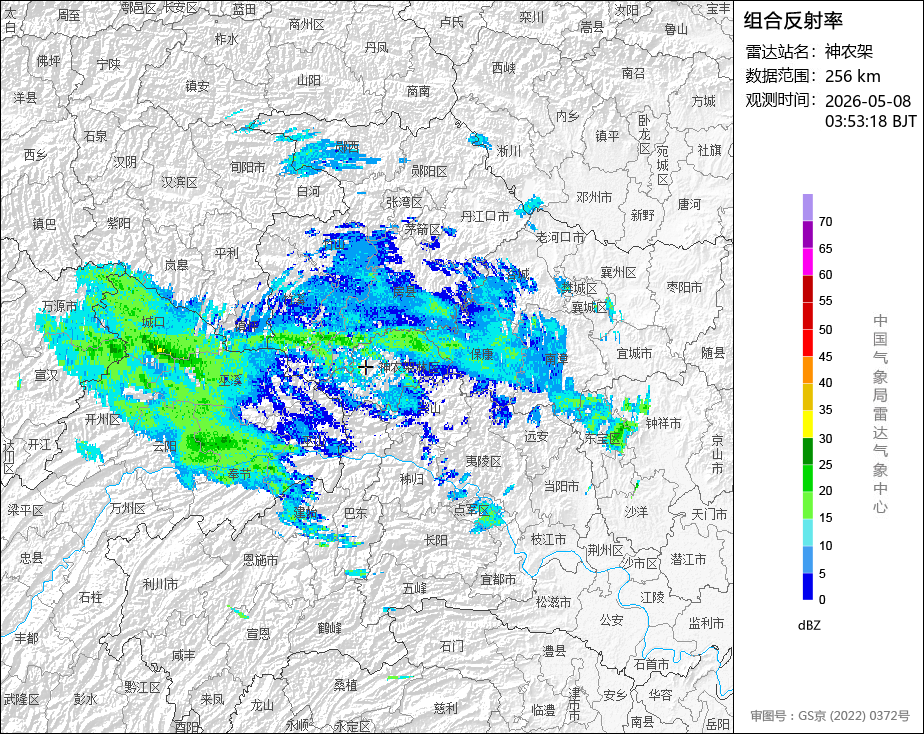Click the 松滋市 map label
This screenshot has width=924, height=734.
pyautogui.click(x=553, y=601)
